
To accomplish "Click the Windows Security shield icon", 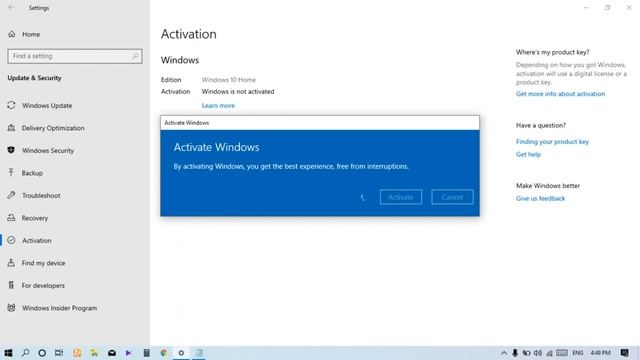I will coord(11,150).
